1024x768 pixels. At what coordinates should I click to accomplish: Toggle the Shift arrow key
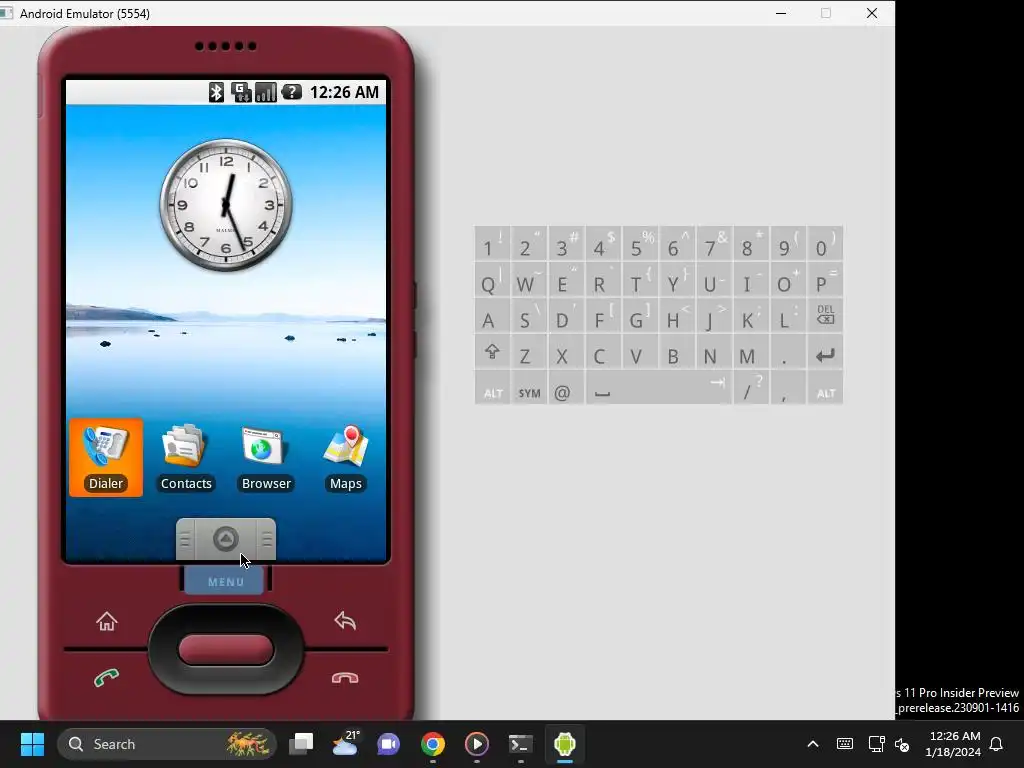pos(492,352)
